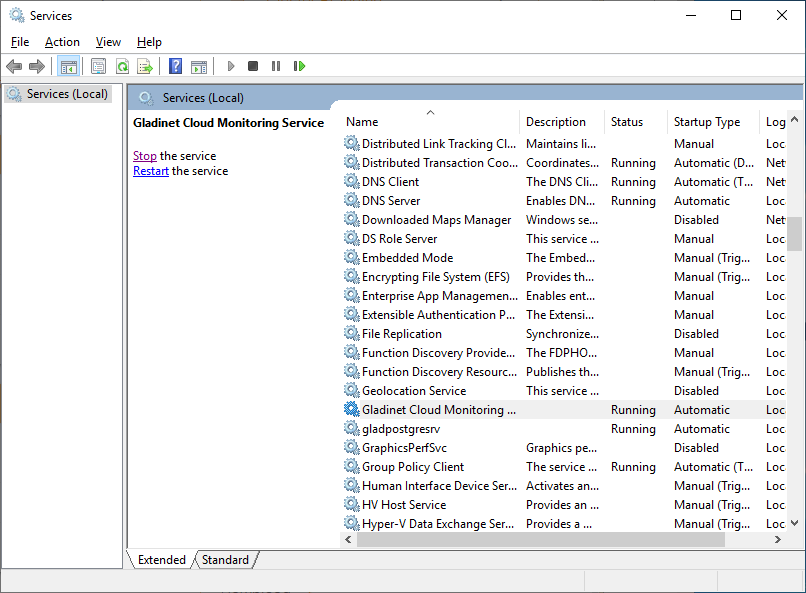Click gear icon of HV Host Service row
This screenshot has height=593, width=806.
click(x=352, y=505)
